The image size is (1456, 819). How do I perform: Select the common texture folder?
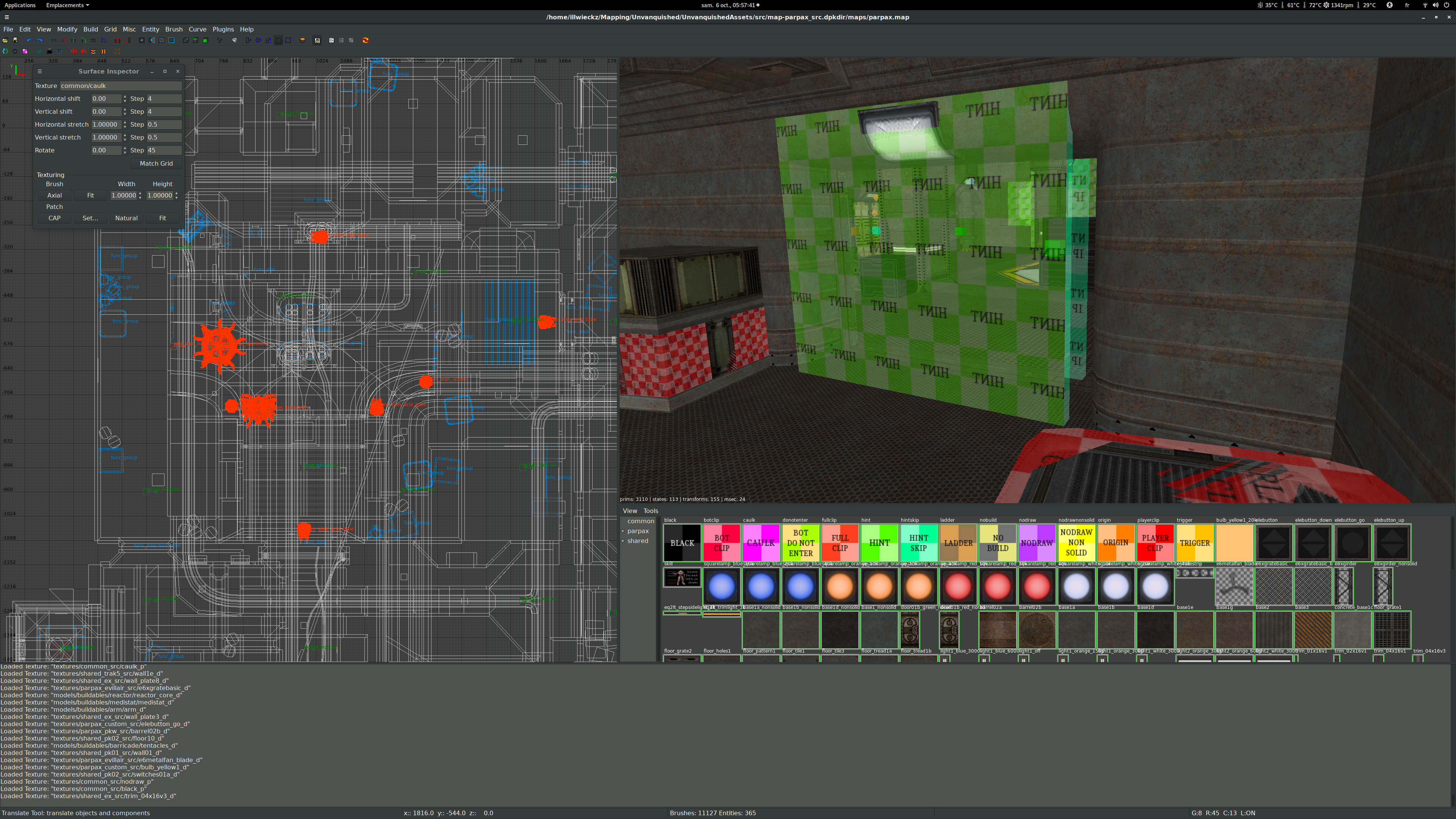click(640, 521)
